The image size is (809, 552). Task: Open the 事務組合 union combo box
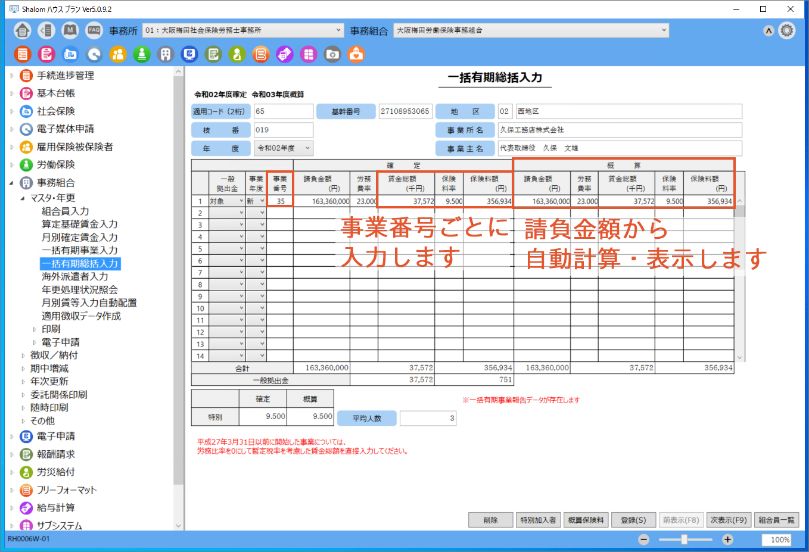[x=531, y=30]
